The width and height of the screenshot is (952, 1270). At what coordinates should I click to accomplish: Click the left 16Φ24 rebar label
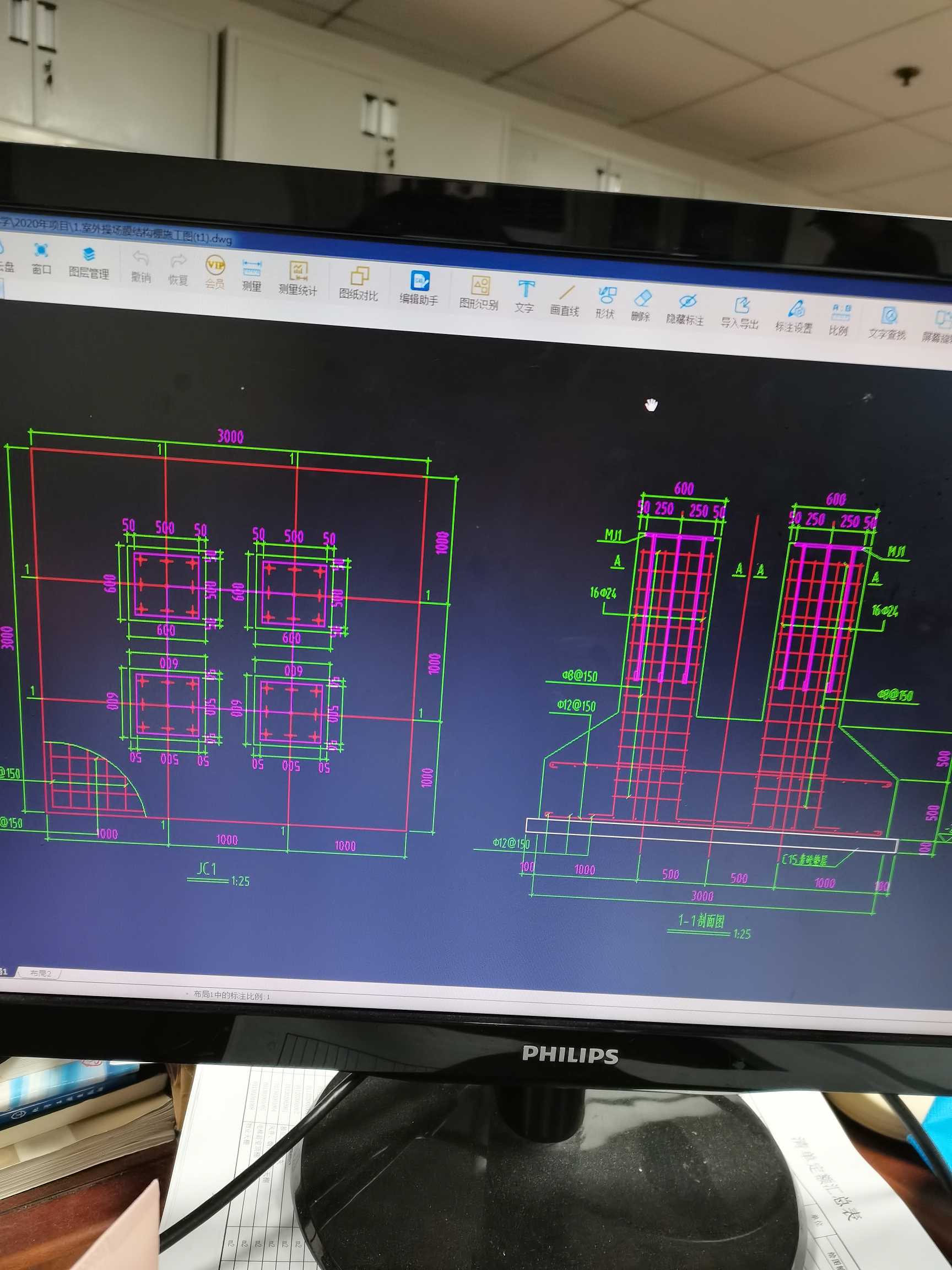point(603,593)
